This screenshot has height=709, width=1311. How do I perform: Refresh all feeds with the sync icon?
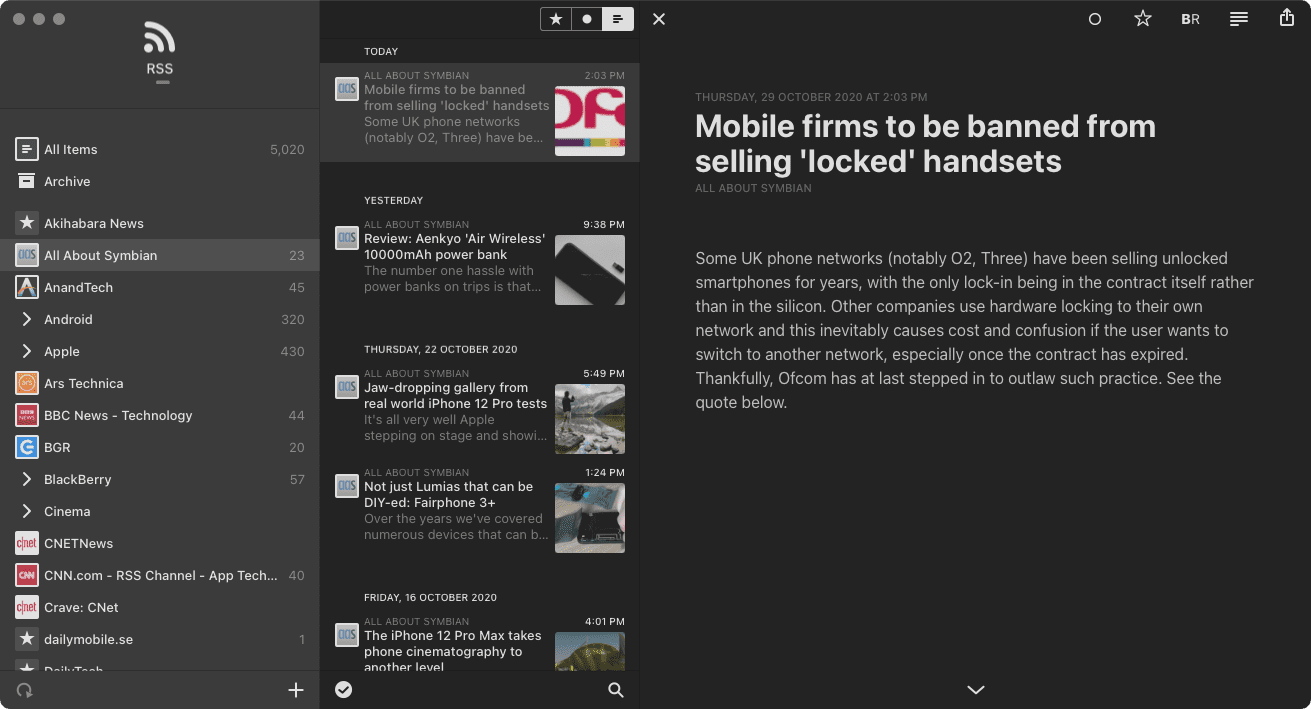(25, 690)
